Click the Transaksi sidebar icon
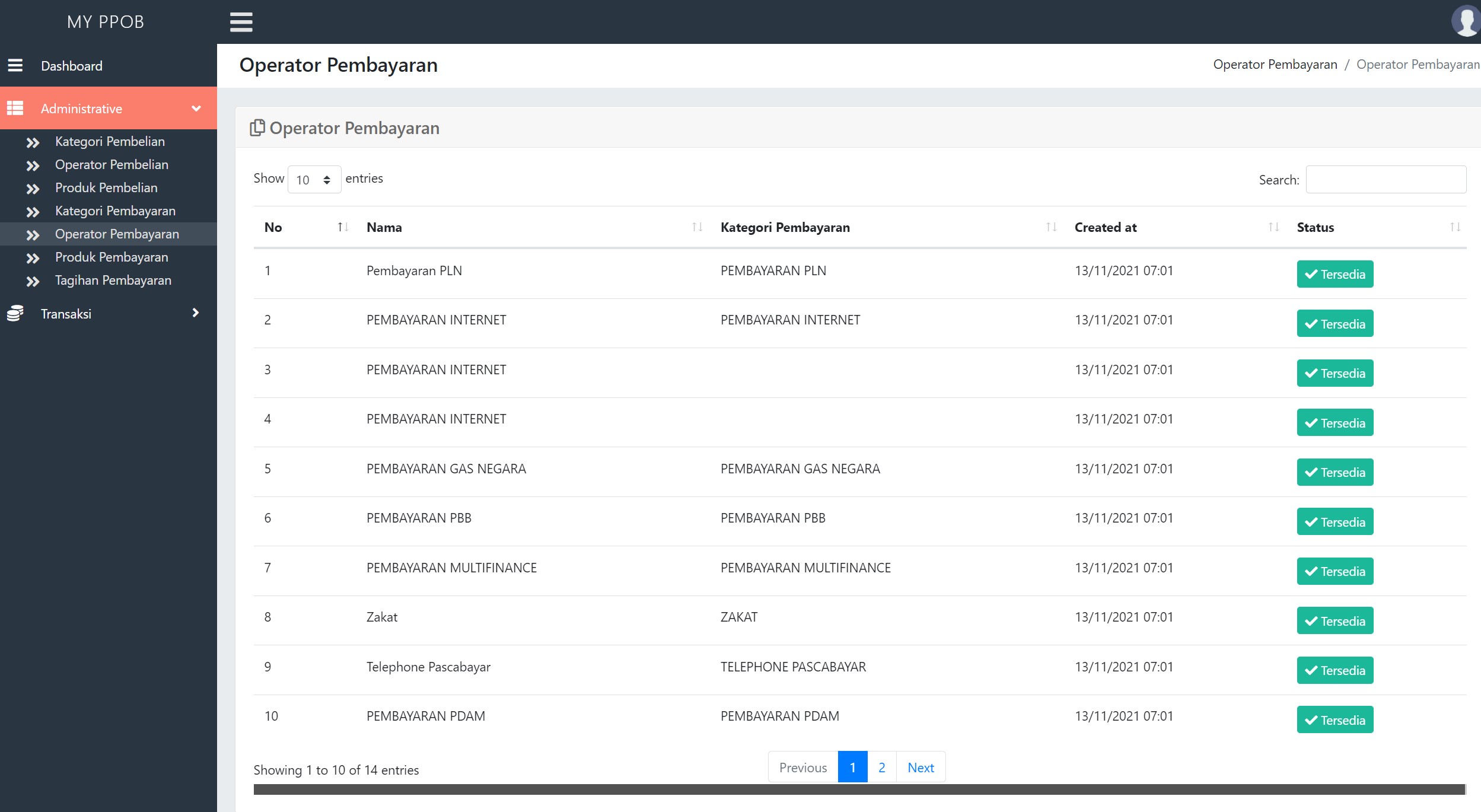 pyautogui.click(x=15, y=314)
